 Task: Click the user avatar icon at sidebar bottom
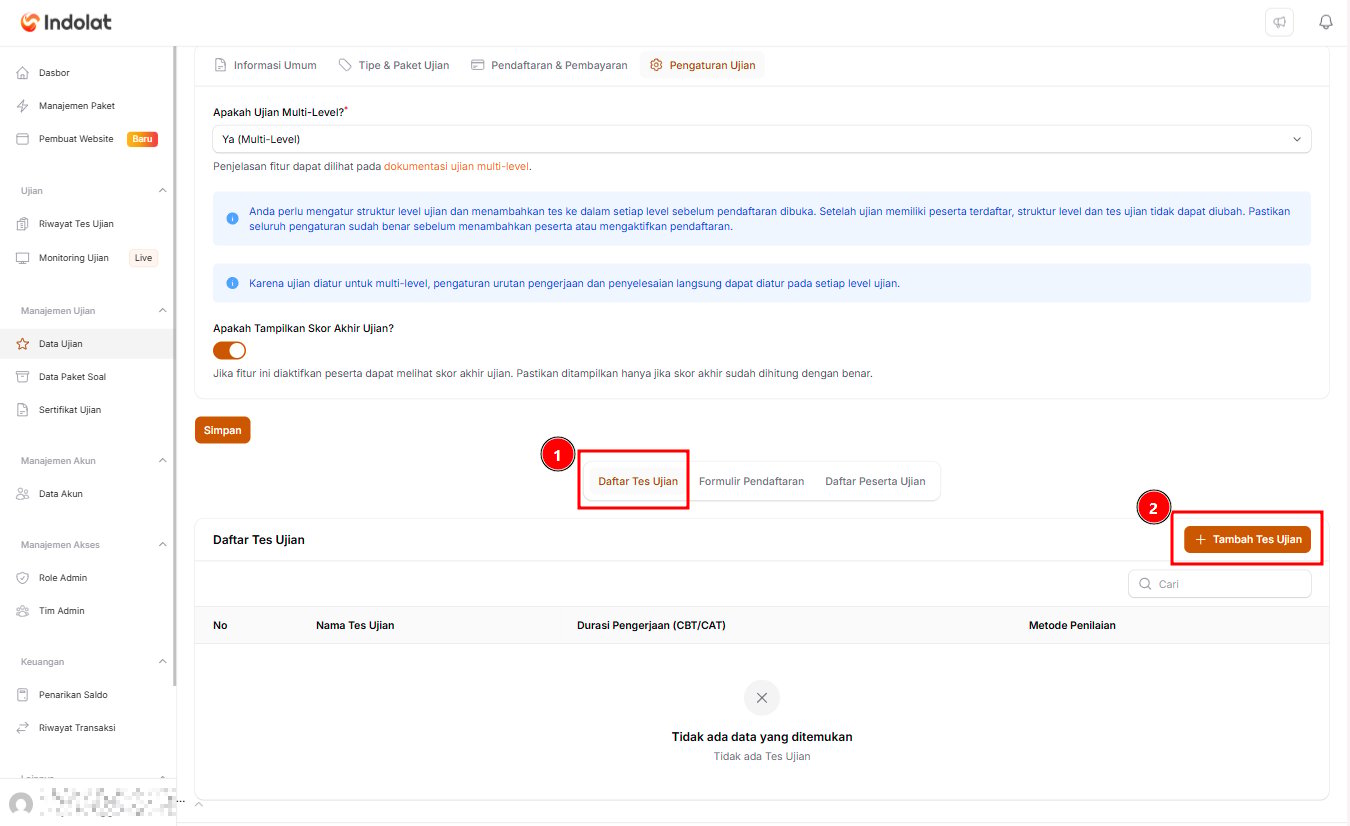point(20,805)
